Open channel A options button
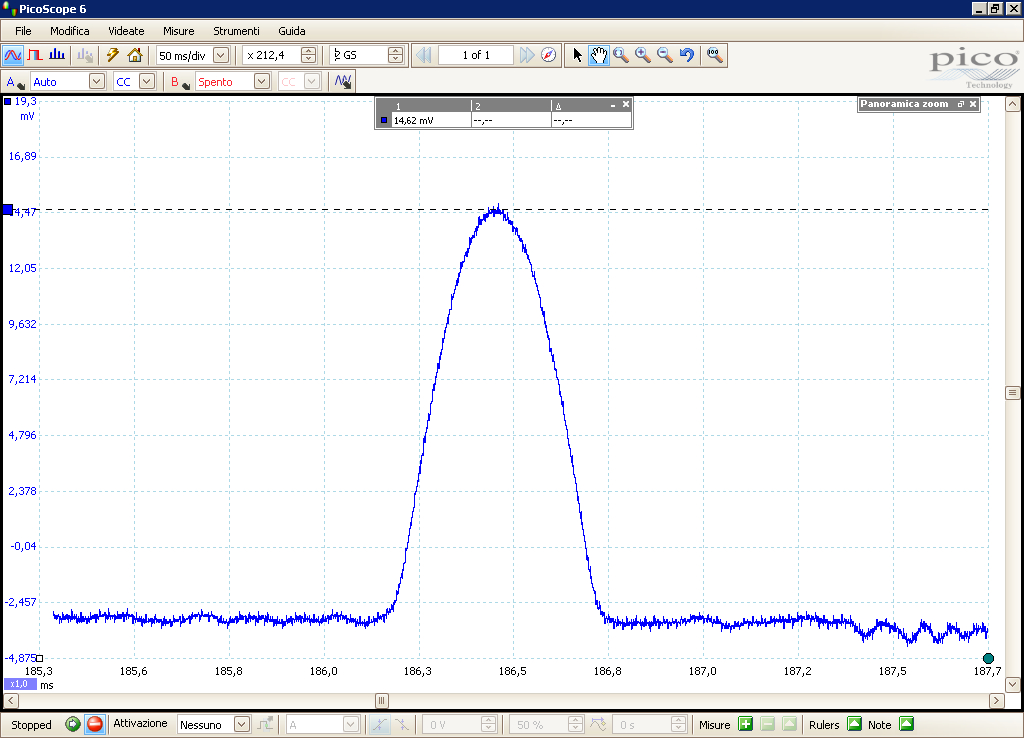Screen dimensions: 1024x738 coord(15,82)
